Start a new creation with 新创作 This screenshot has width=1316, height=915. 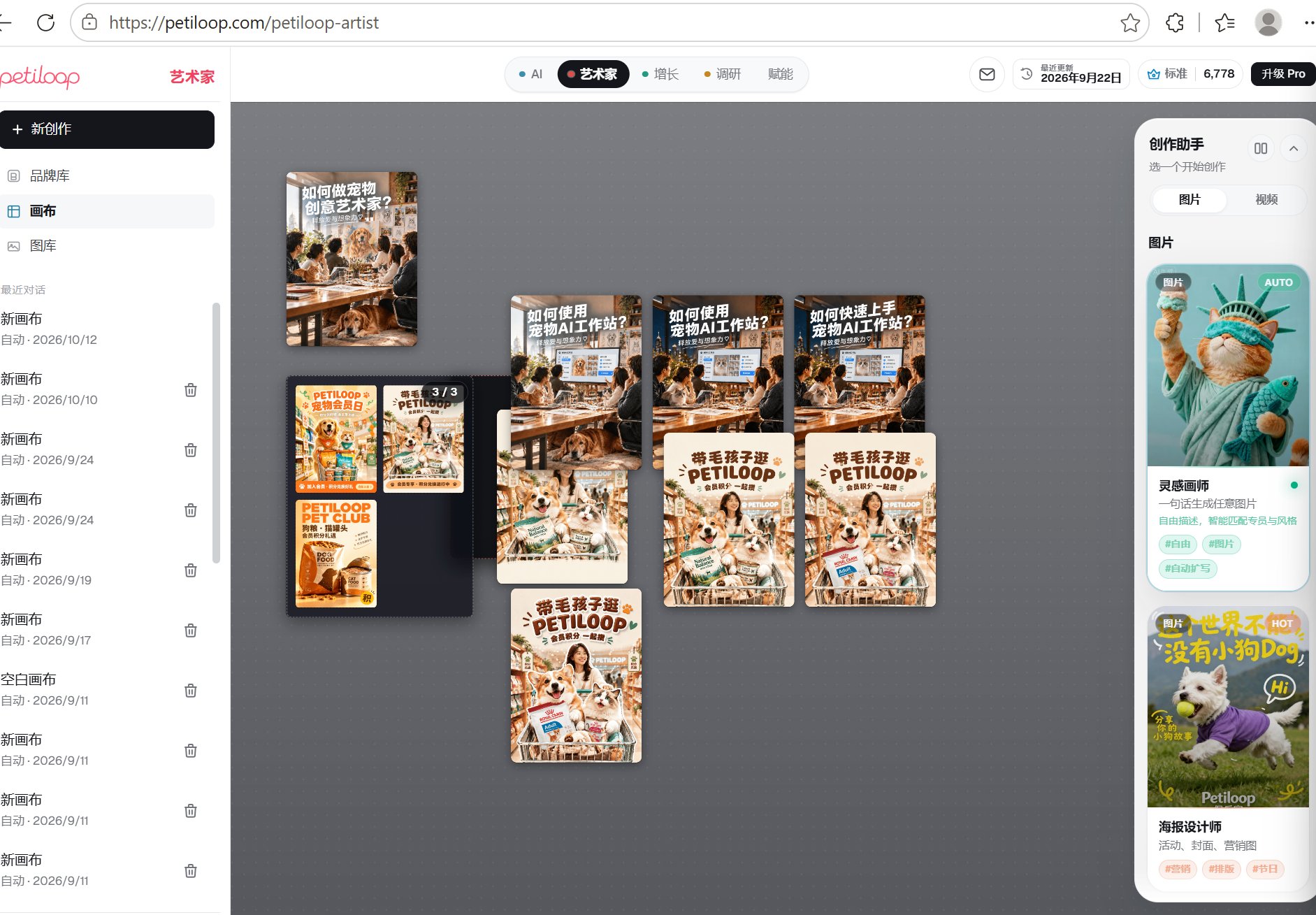(108, 129)
